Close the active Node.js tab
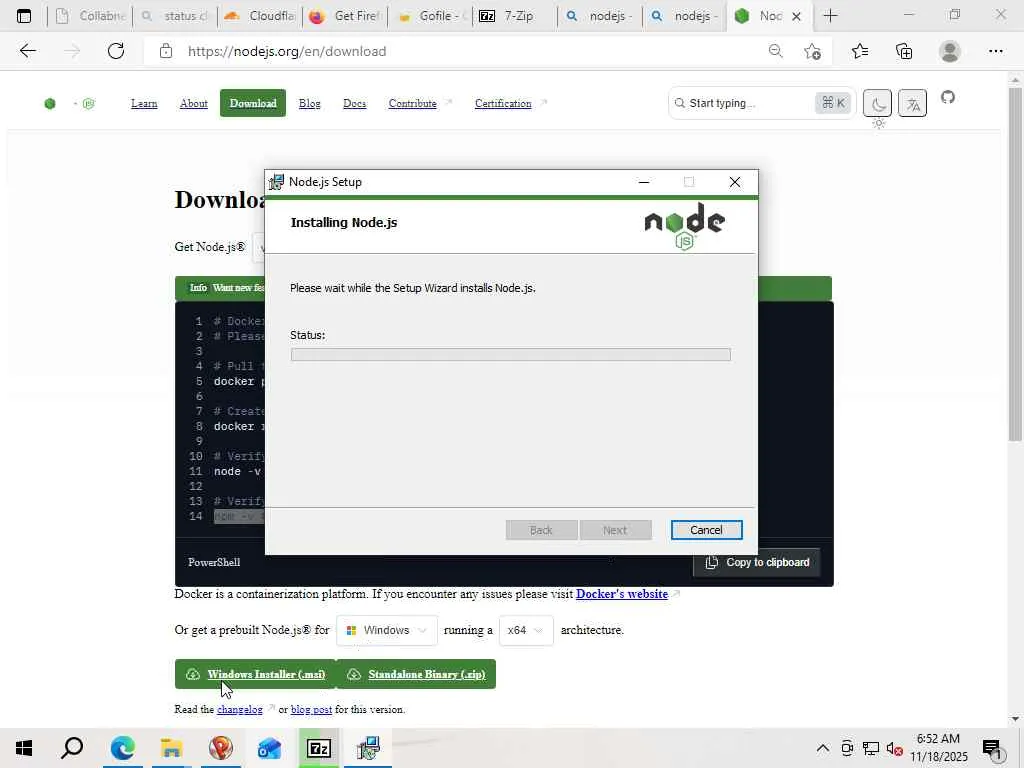 pyautogui.click(x=796, y=16)
